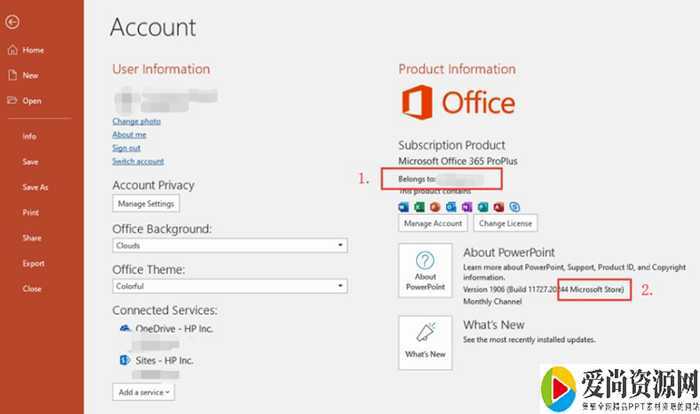
Task: Click the Change License button
Action: pos(505,223)
